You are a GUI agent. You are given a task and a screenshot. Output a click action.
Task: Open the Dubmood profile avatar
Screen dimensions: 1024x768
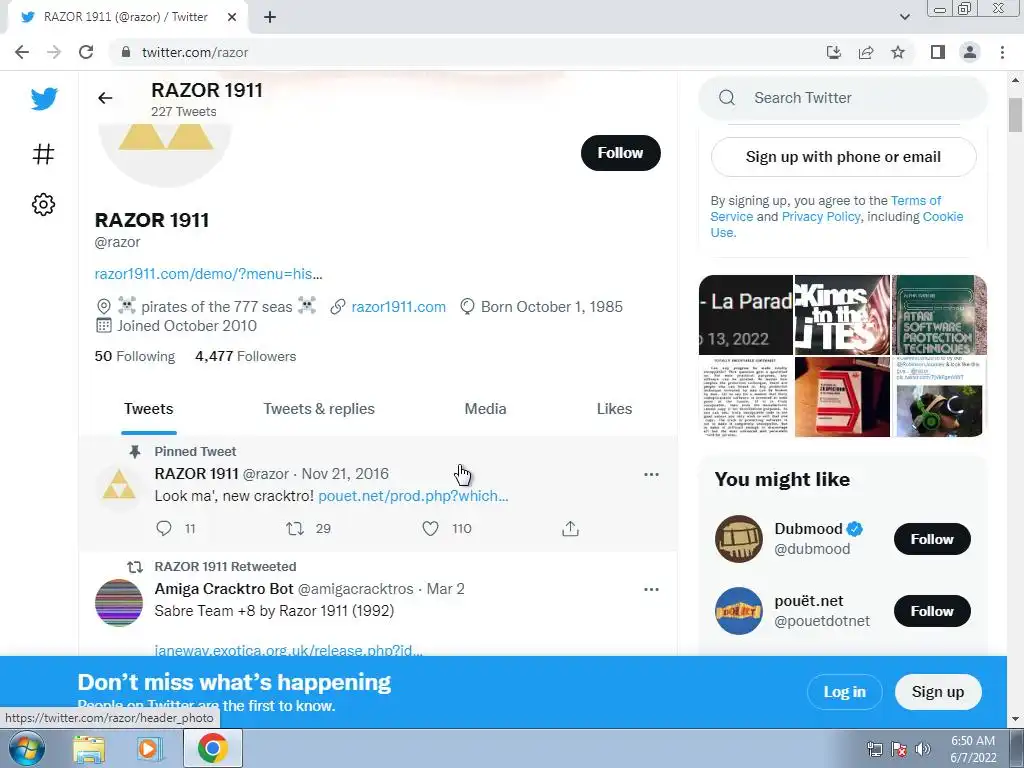[739, 539]
